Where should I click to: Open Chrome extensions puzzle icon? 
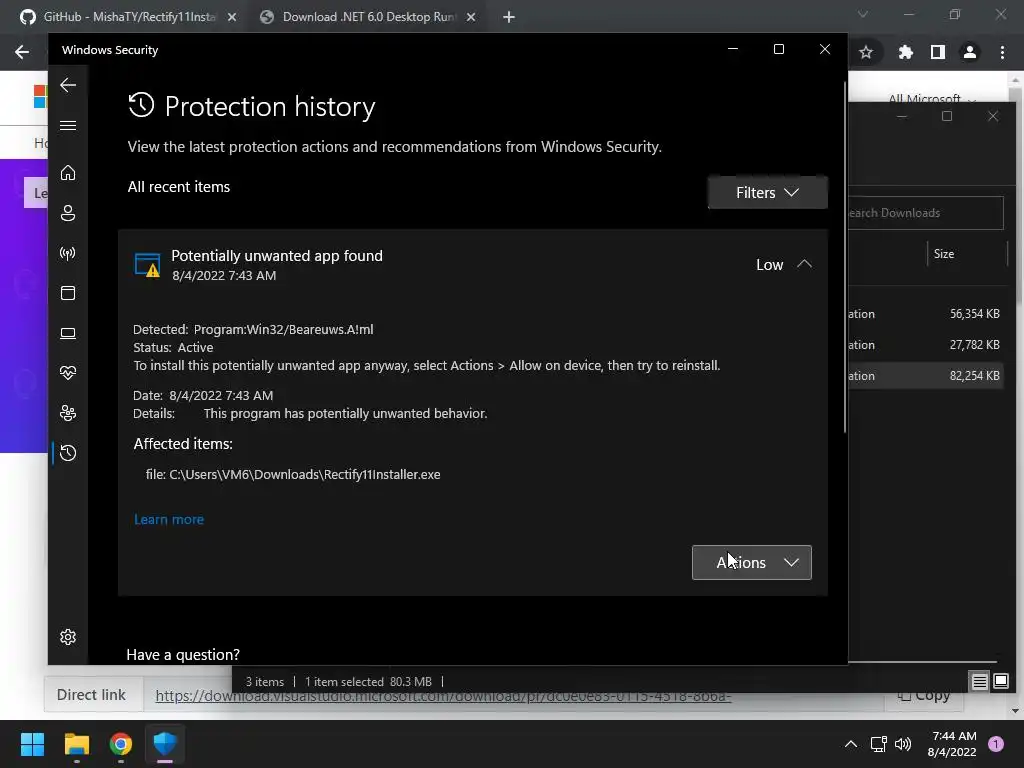(905, 52)
